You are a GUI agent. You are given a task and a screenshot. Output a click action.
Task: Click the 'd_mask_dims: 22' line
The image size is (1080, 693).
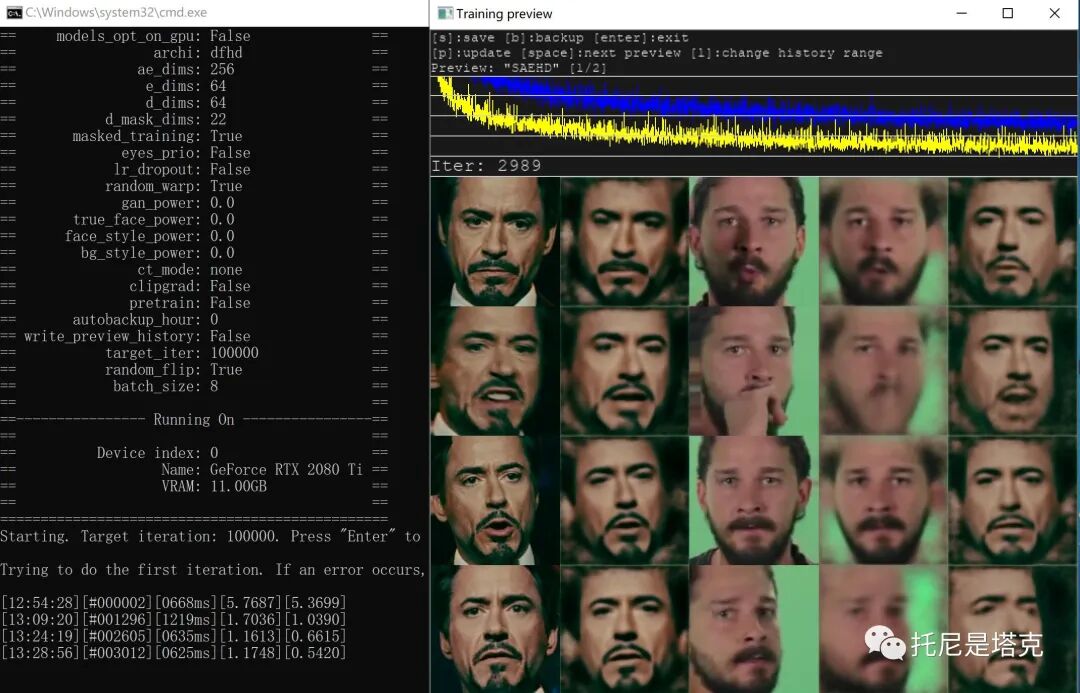(165, 119)
